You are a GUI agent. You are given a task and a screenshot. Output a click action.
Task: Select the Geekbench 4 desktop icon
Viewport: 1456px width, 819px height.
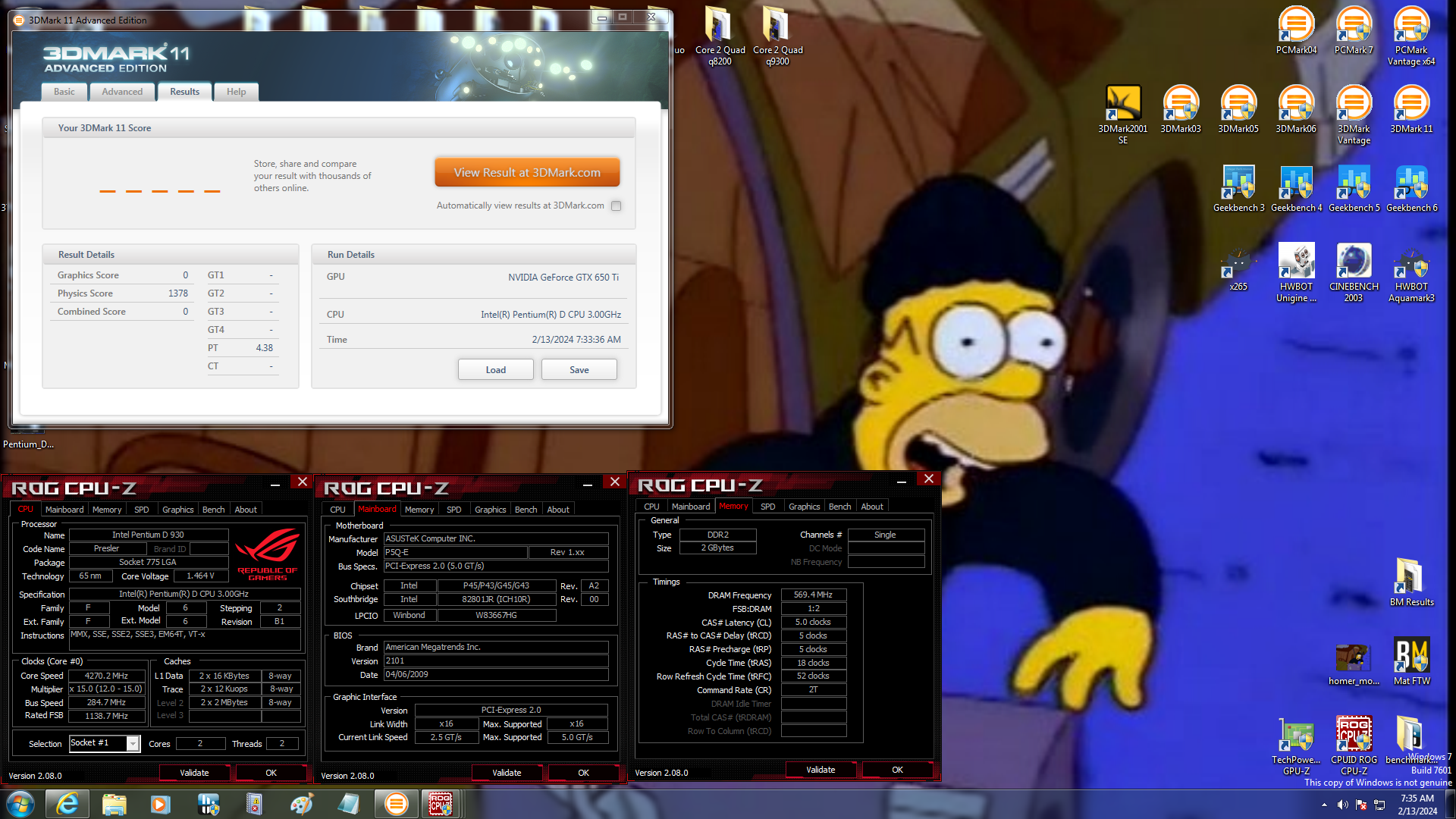(1296, 188)
